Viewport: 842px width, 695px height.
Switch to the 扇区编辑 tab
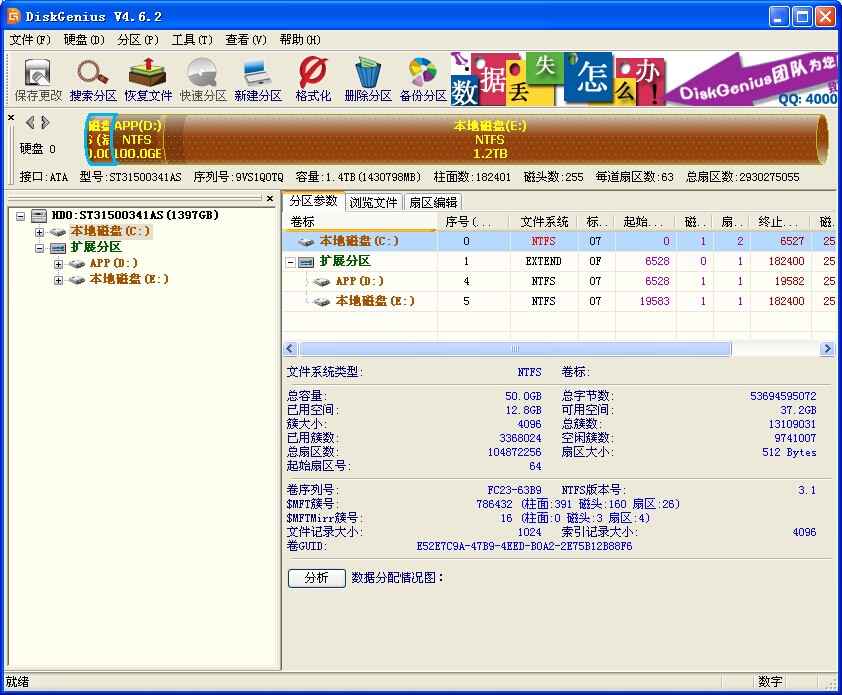click(x=433, y=202)
